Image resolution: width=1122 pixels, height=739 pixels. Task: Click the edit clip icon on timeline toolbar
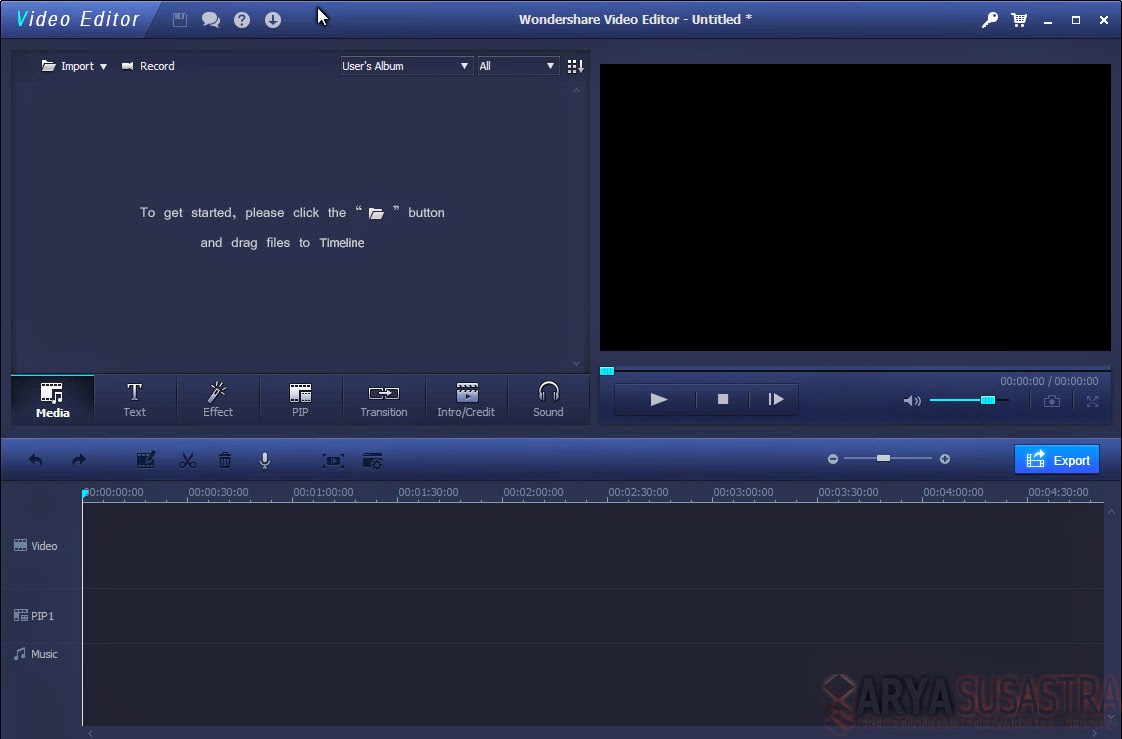click(x=146, y=460)
